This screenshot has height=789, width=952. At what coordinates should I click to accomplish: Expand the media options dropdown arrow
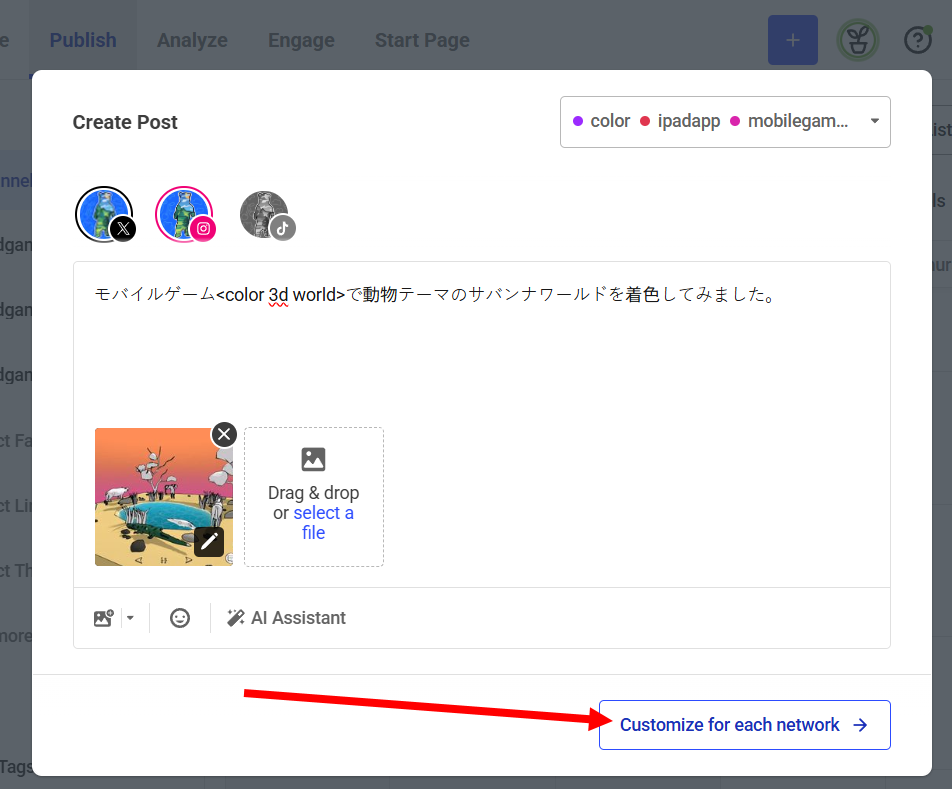coord(130,618)
